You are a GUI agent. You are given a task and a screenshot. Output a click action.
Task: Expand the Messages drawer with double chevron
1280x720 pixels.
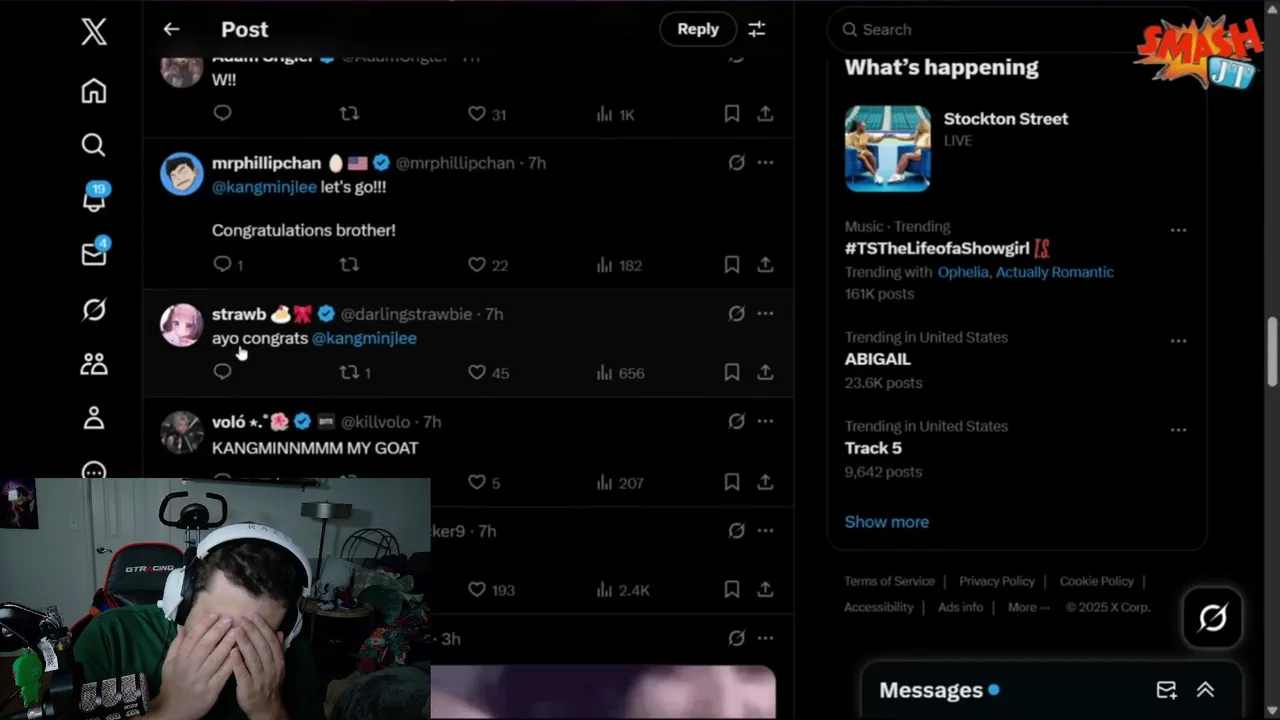coord(1205,690)
